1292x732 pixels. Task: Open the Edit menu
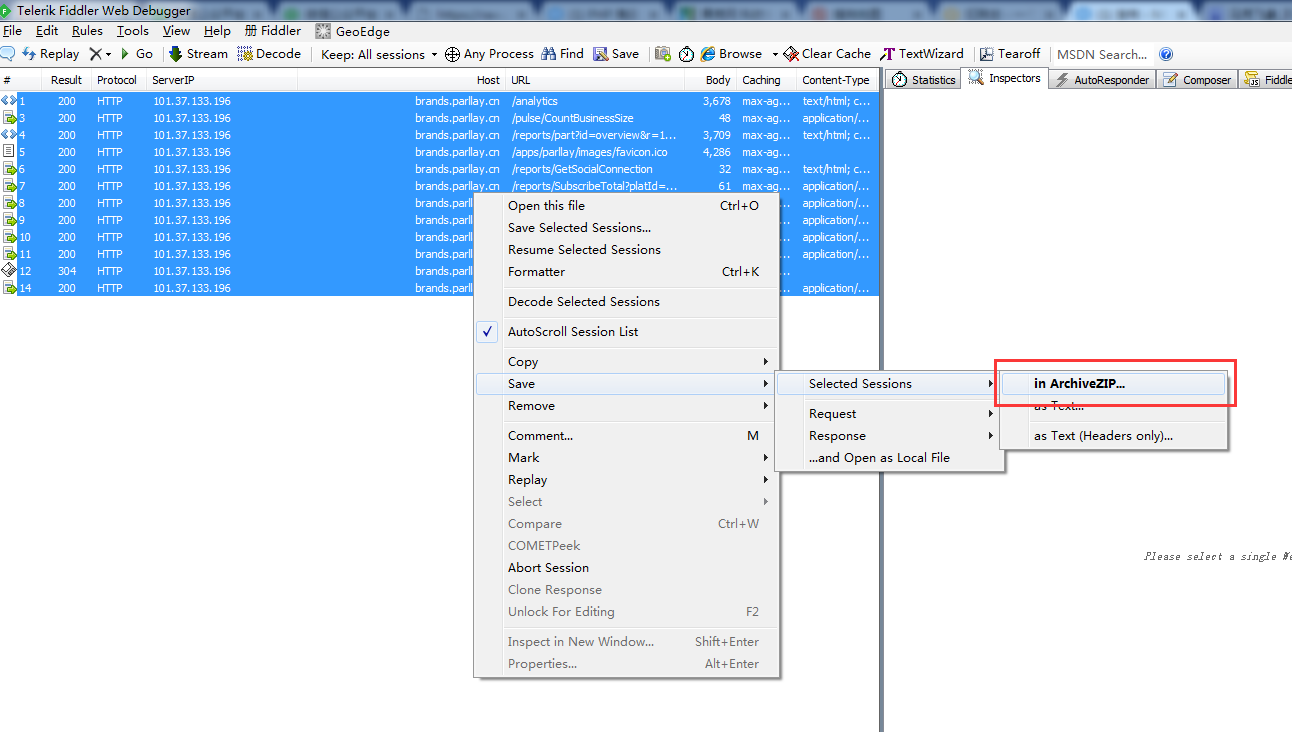tap(47, 31)
